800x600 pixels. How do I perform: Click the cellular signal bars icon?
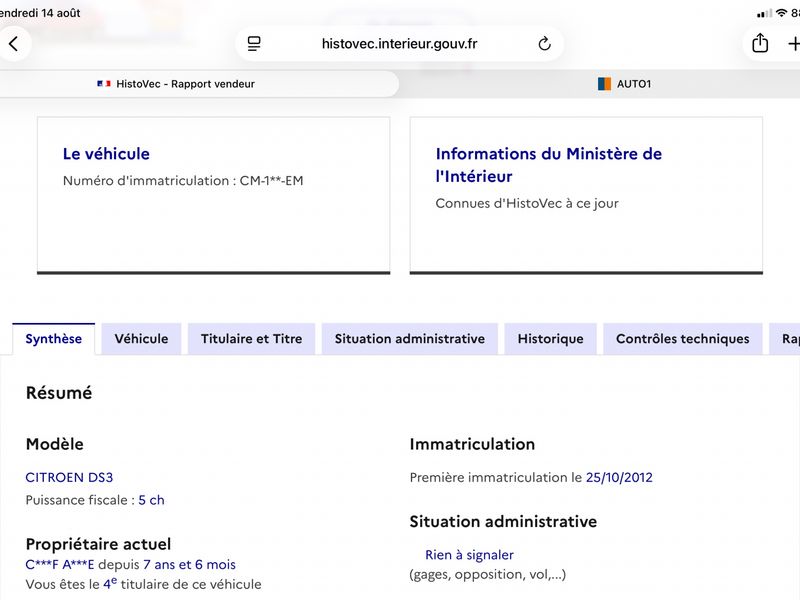click(764, 13)
